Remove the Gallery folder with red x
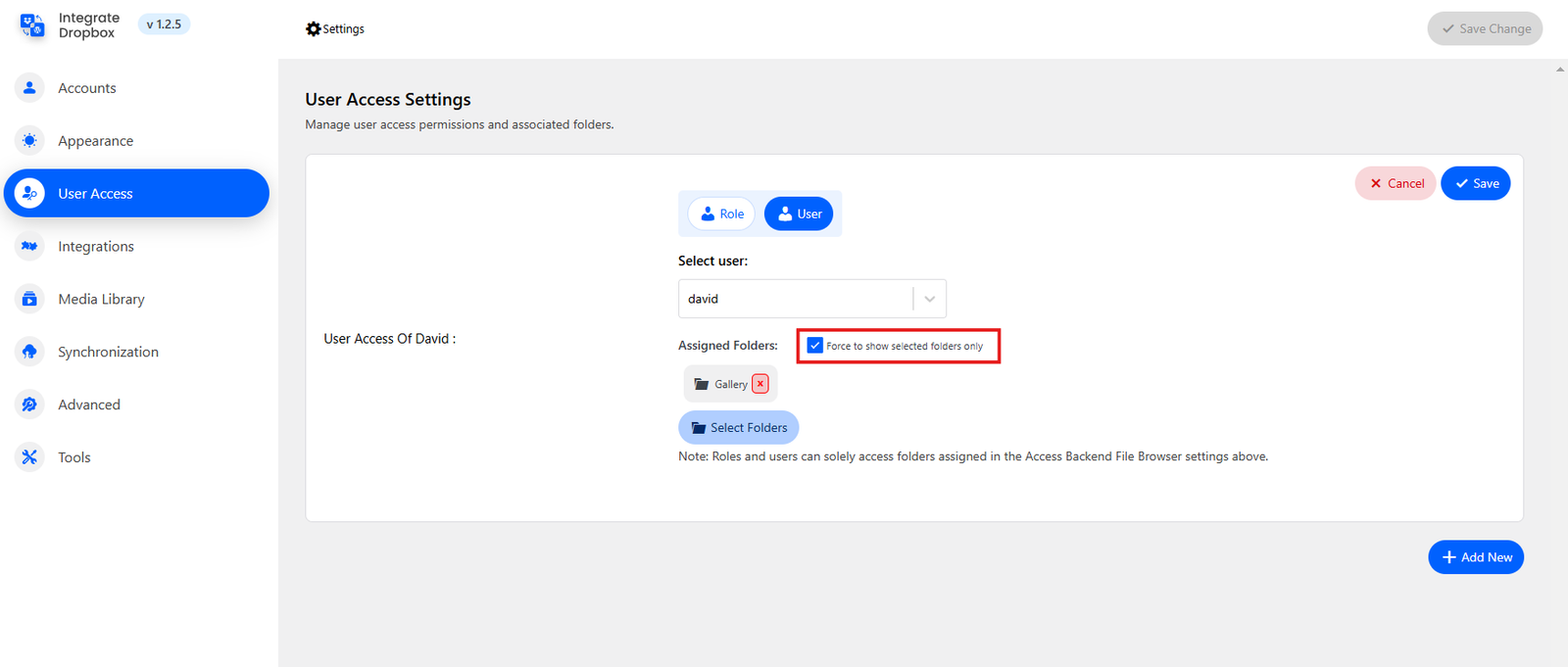The width and height of the screenshot is (1568, 667). [760, 384]
